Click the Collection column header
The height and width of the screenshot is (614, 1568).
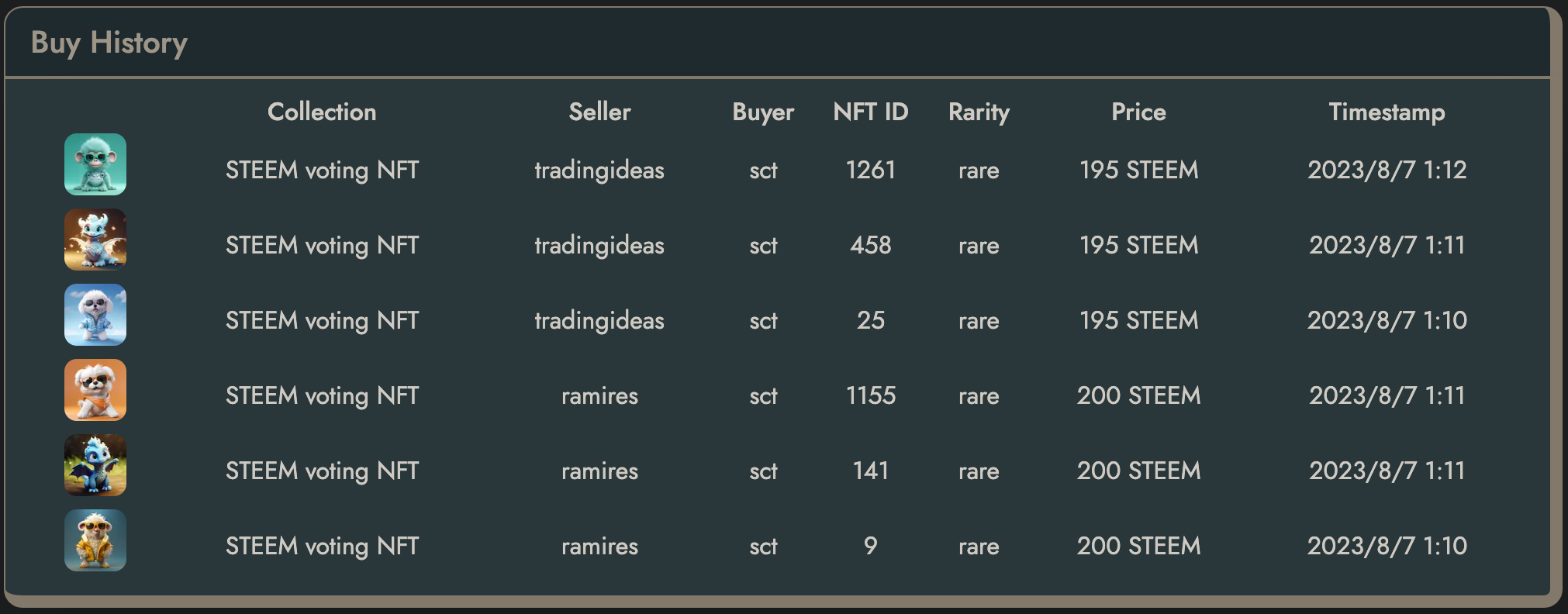point(322,112)
